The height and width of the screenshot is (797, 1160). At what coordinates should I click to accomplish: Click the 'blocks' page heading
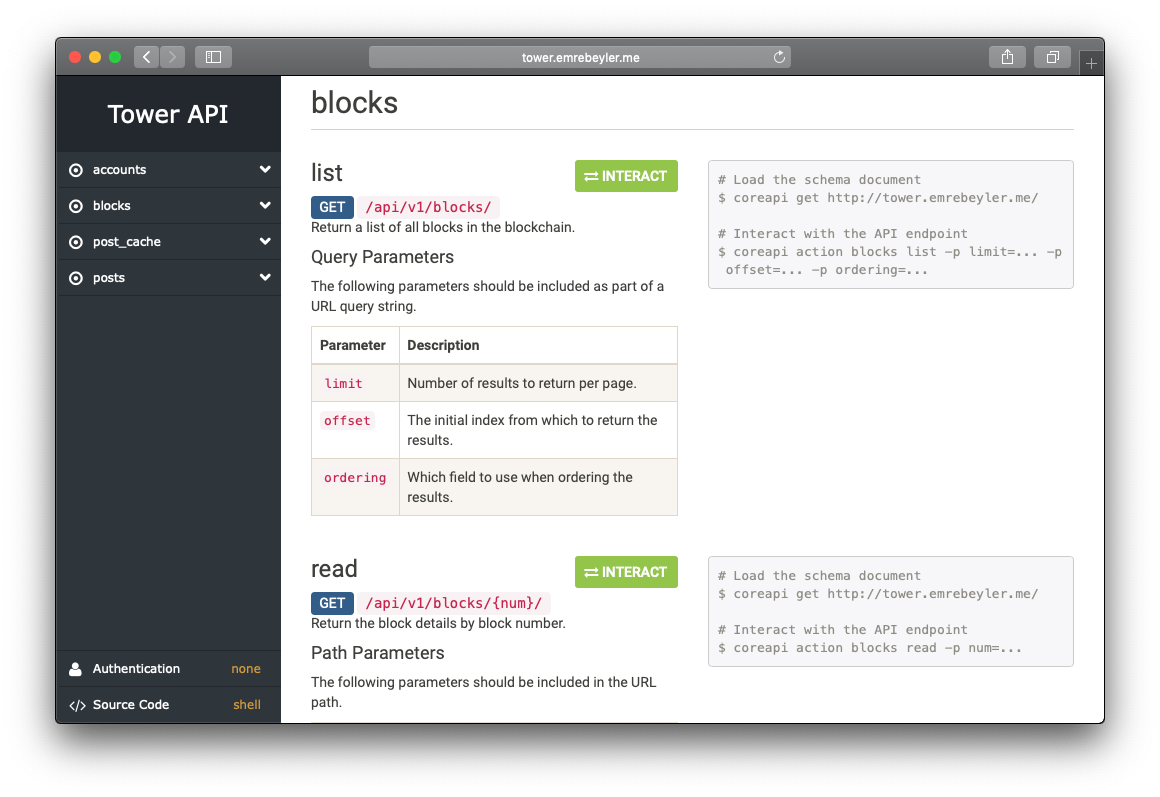coord(354,103)
